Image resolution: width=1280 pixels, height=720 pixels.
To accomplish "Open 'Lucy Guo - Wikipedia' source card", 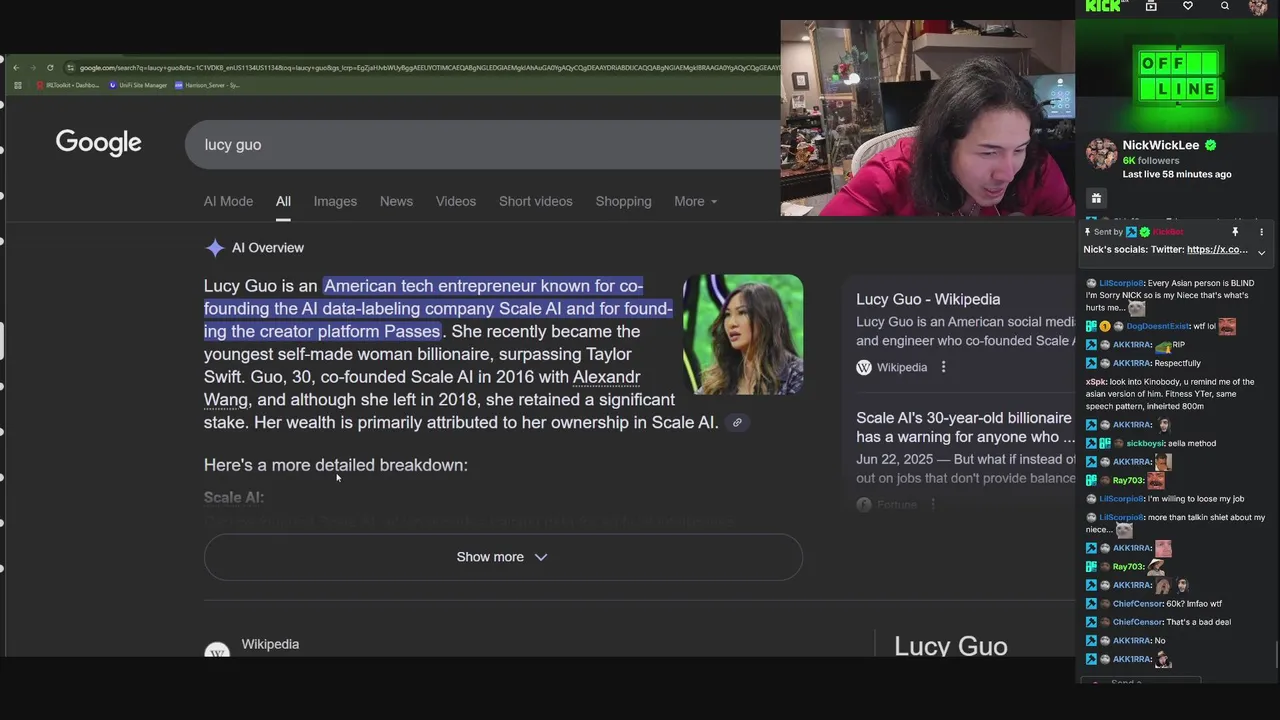I will (928, 299).
